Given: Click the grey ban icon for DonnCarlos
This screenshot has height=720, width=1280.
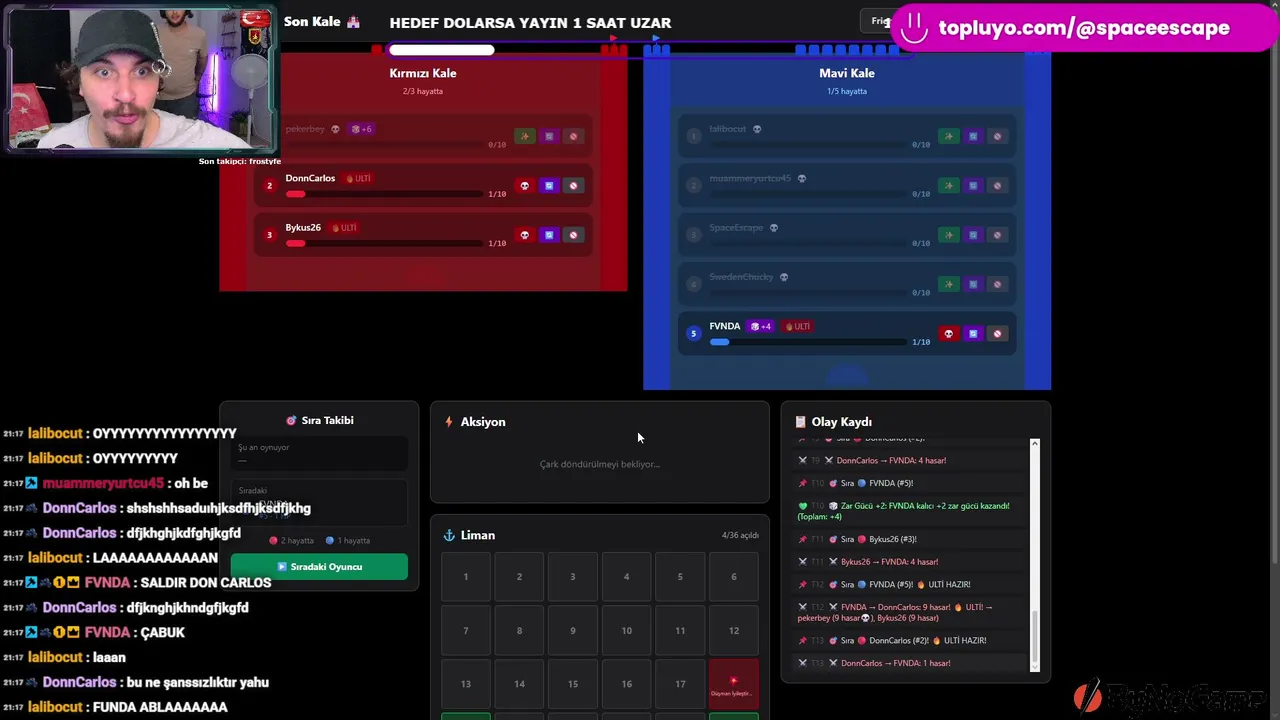Looking at the screenshot, I should [x=573, y=185].
